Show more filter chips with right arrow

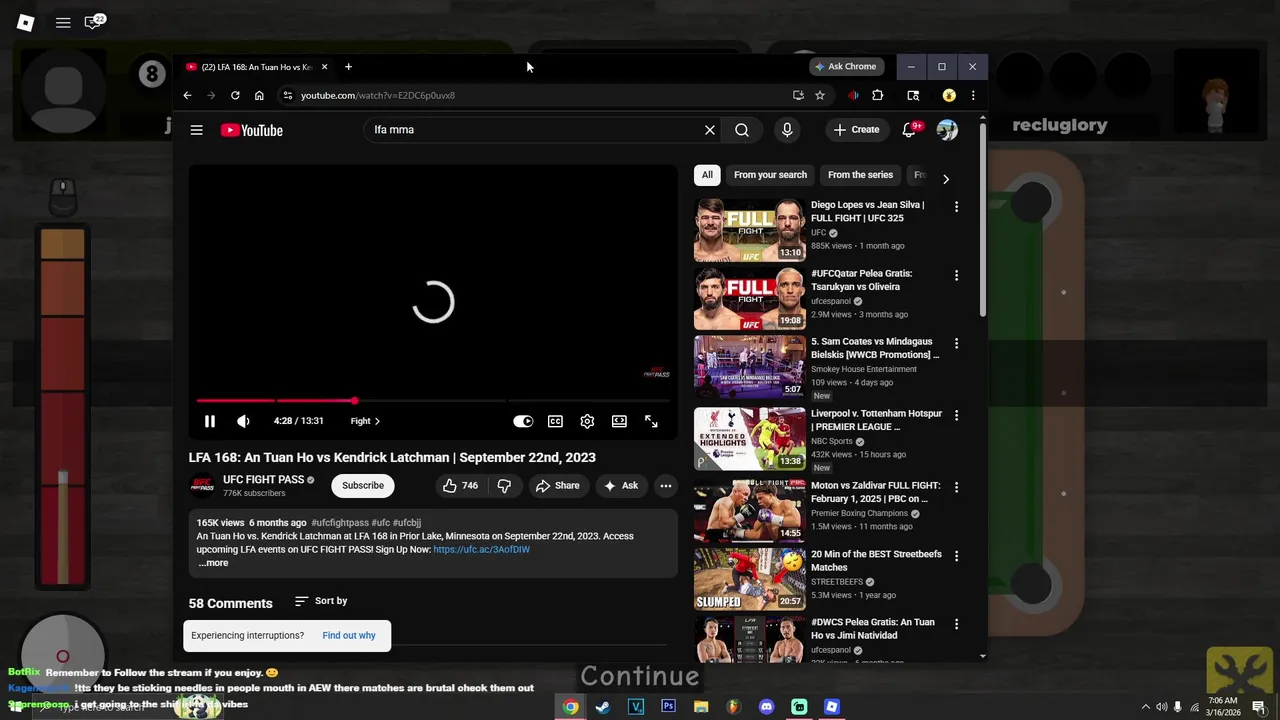click(946, 179)
